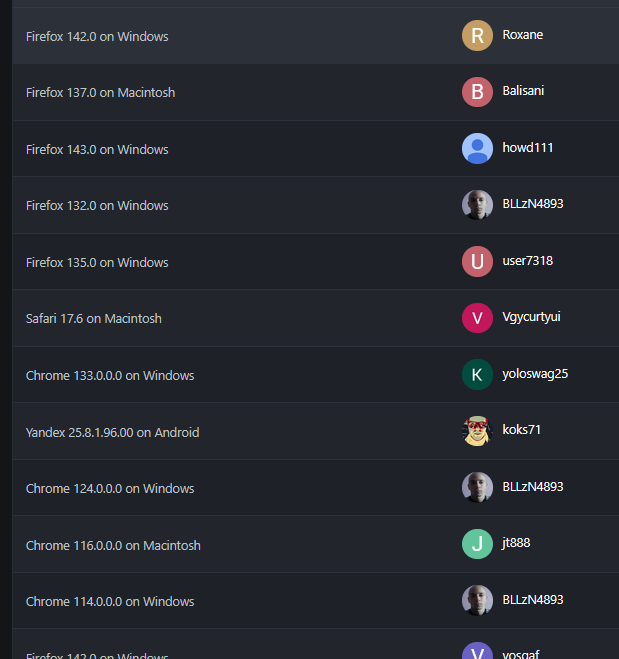Viewport: 619px width, 659px height.
Task: Click the "Chrome 116.0.0.0 on Macintosh" entry
Action: pyautogui.click(x=113, y=546)
